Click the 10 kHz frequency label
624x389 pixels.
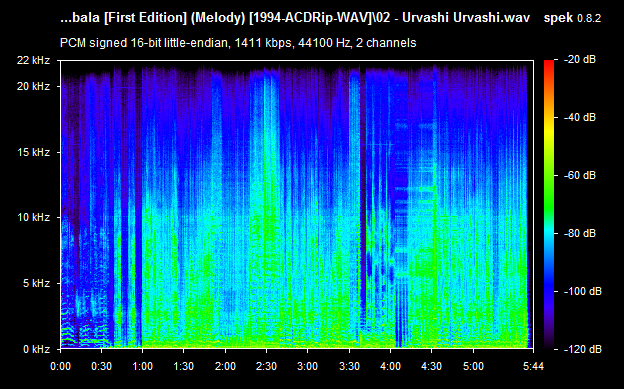[33, 218]
